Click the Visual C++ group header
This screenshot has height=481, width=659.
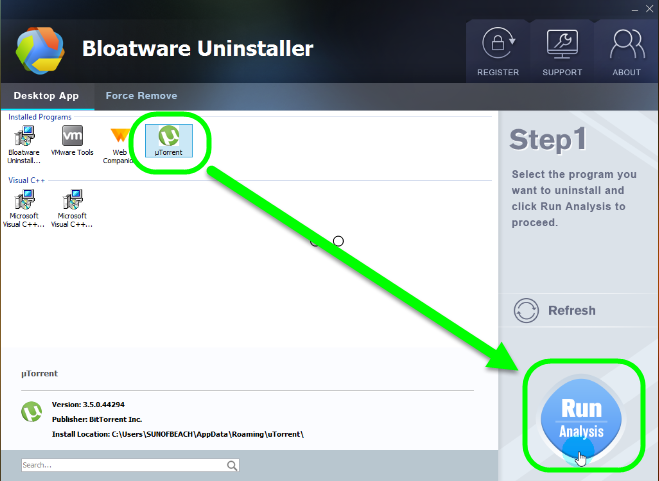pos(26,180)
